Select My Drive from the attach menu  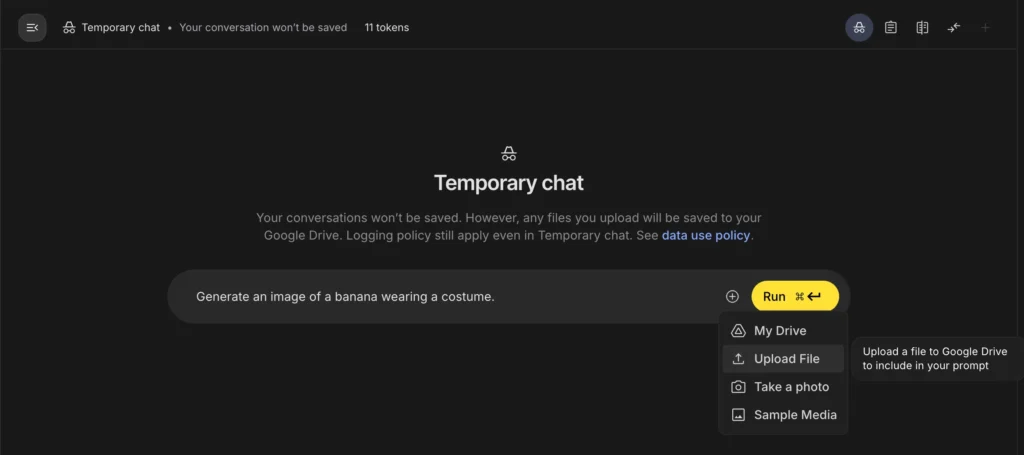(780, 331)
